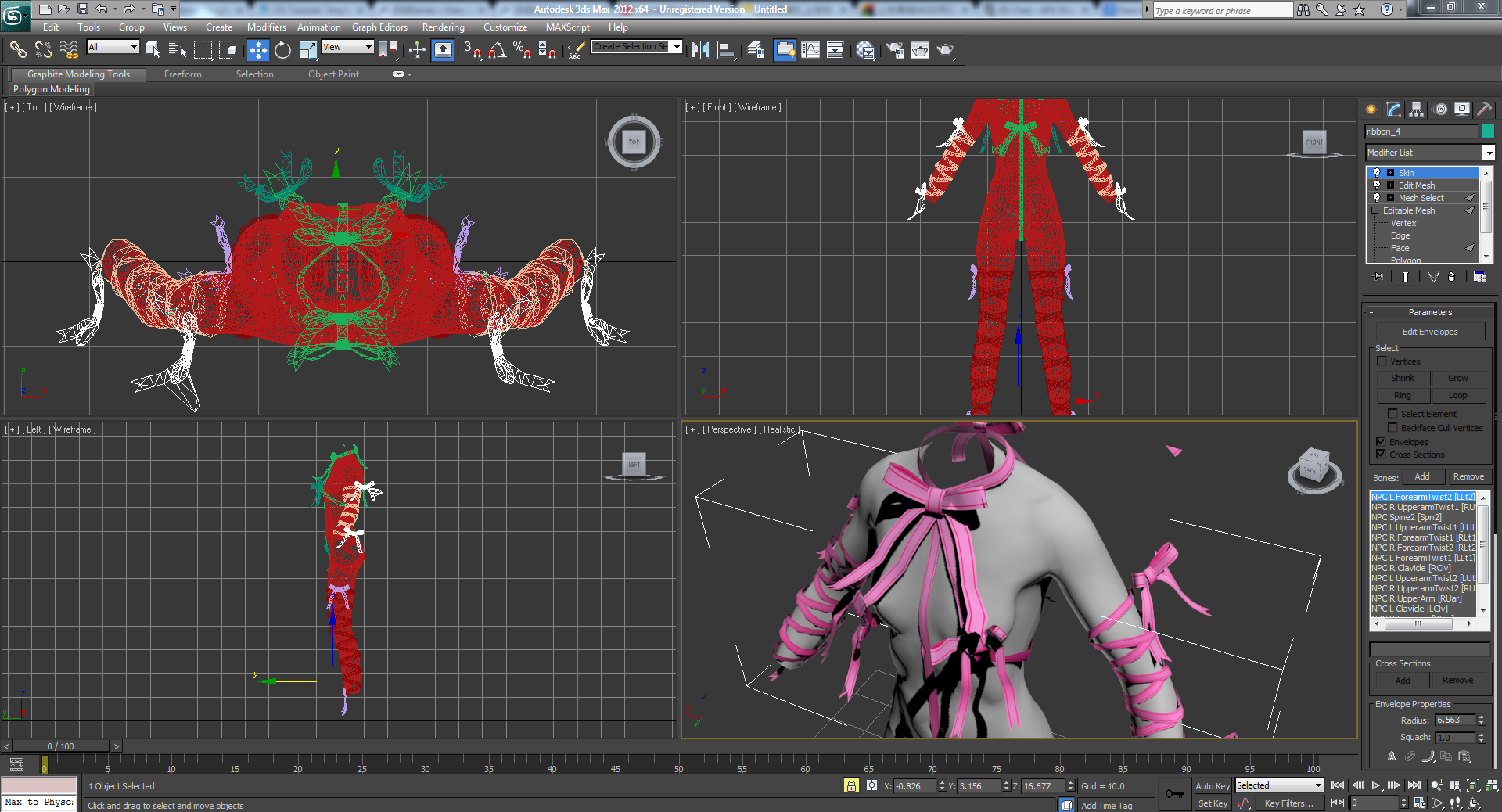Select the Select and Link tool
The height and width of the screenshot is (812, 1502).
[x=18, y=50]
